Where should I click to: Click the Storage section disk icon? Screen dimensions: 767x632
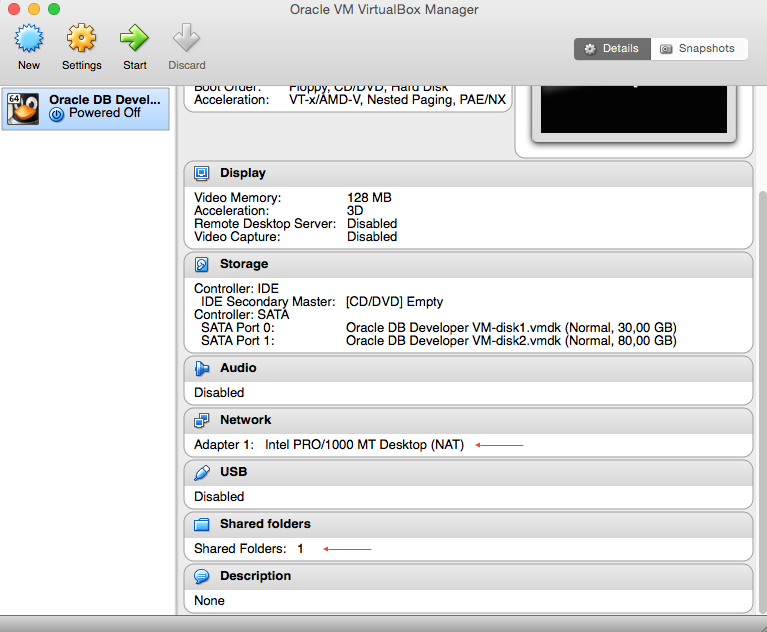point(202,264)
